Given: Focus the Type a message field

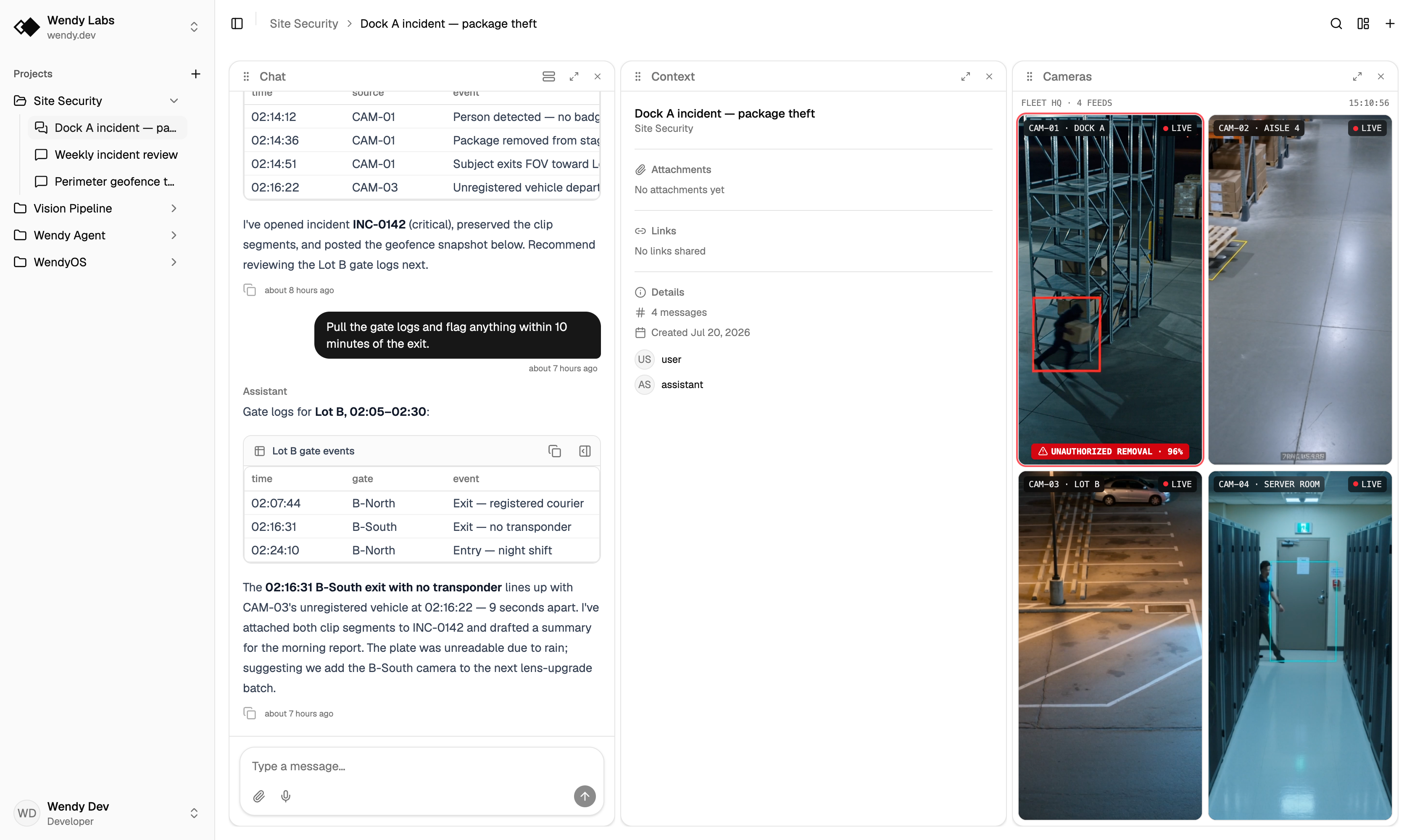Looking at the screenshot, I should pyautogui.click(x=421, y=766).
